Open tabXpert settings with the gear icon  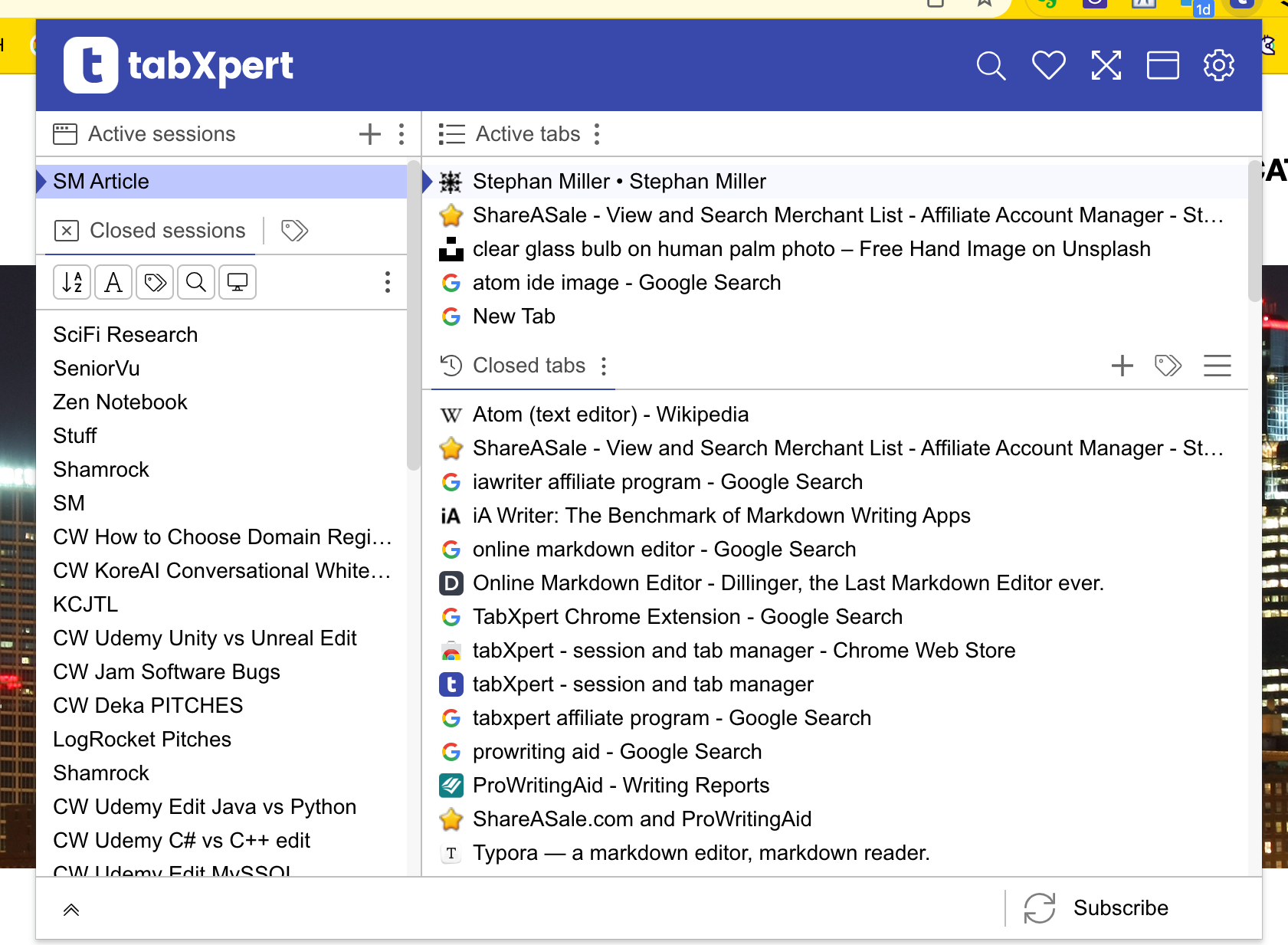(x=1219, y=65)
